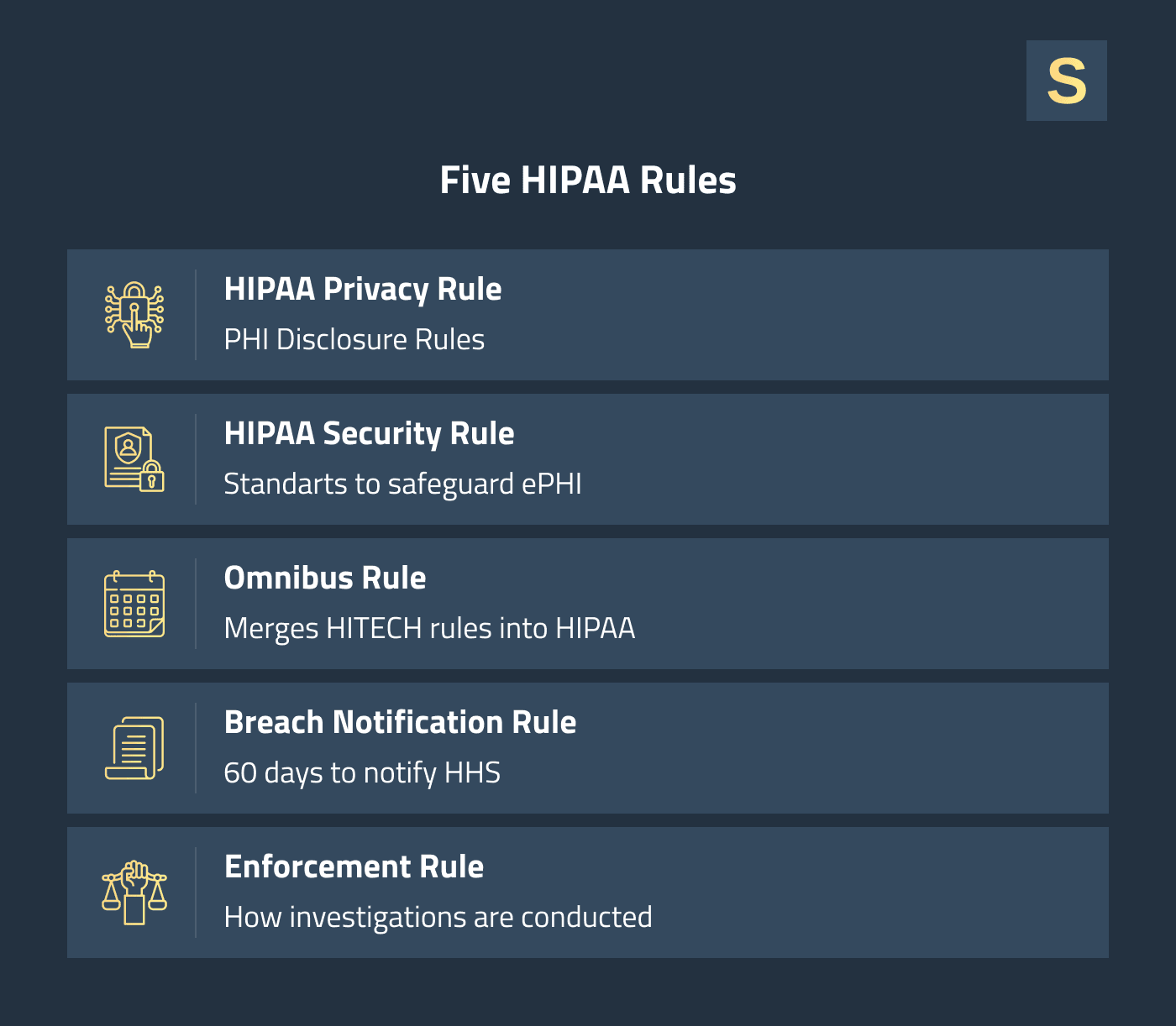Select the Omnibus Rule row
The image size is (1176, 1026).
tap(588, 603)
